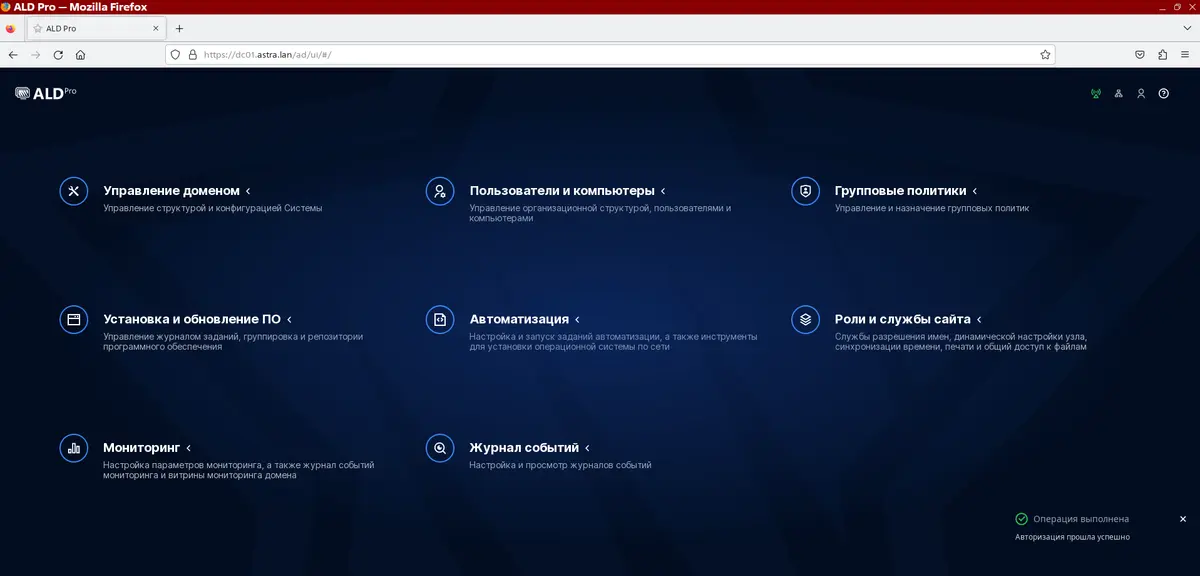Open the help question mark icon
Image resolution: width=1200 pixels, height=576 pixels.
pyautogui.click(x=1164, y=94)
